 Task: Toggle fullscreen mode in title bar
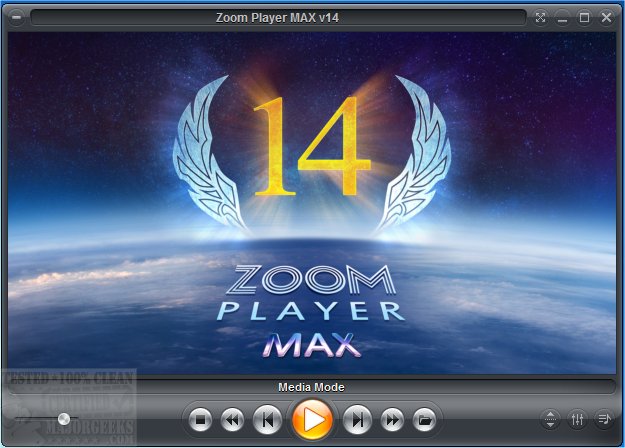point(541,17)
